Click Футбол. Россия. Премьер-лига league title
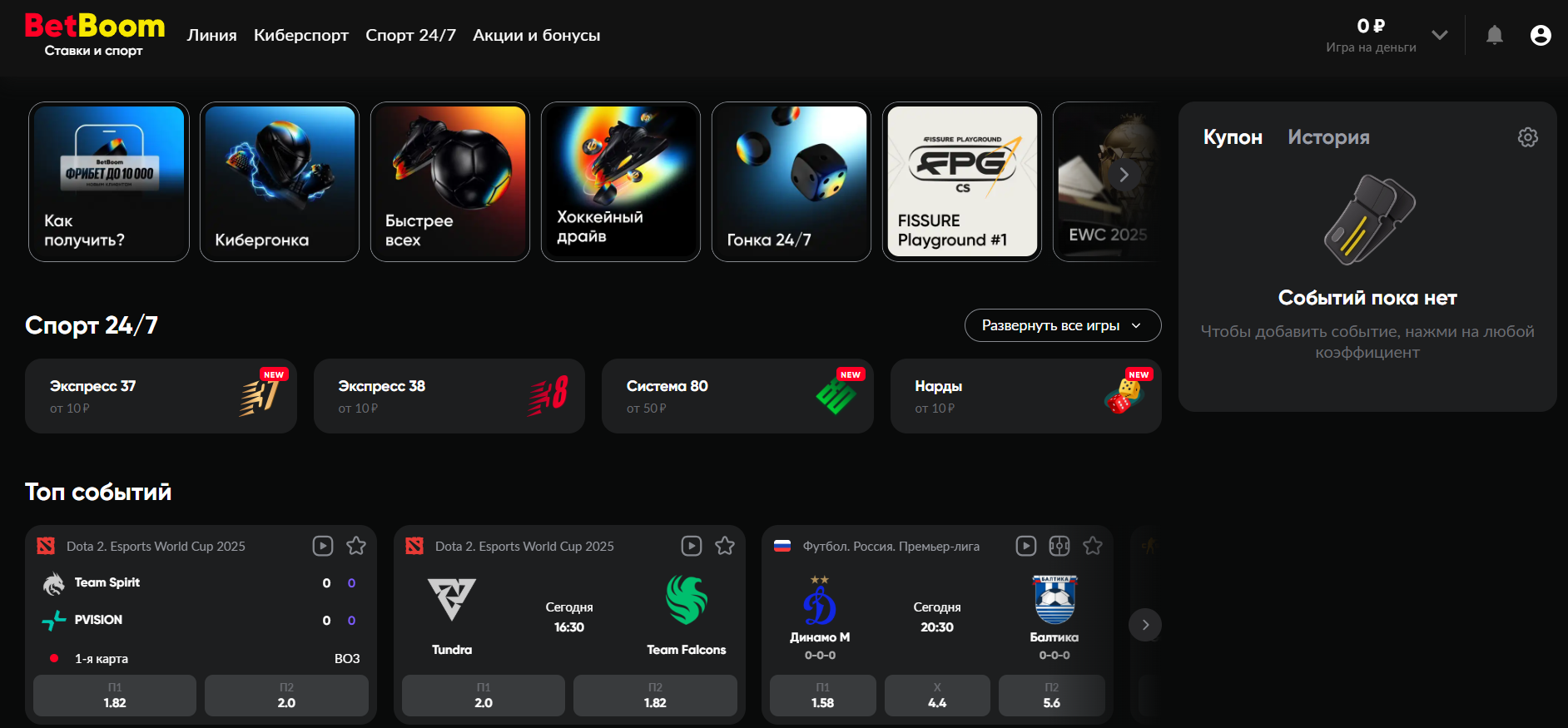 click(891, 547)
